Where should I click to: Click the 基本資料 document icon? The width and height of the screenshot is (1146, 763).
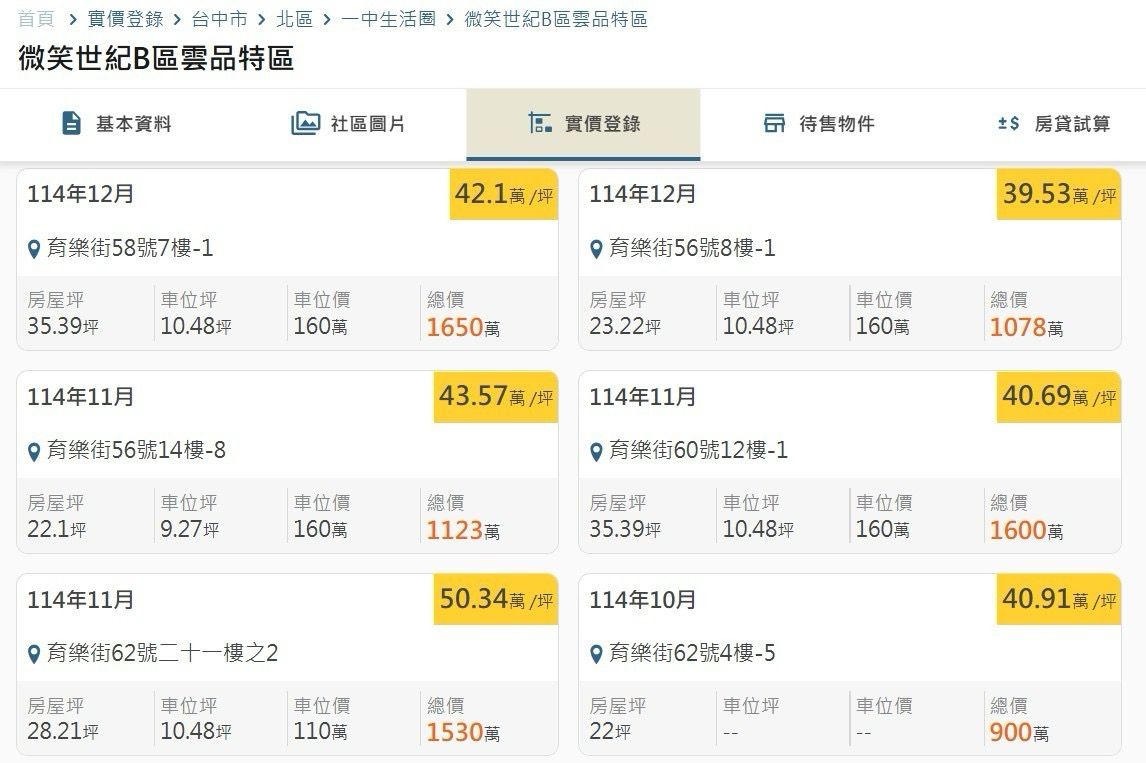(71, 123)
